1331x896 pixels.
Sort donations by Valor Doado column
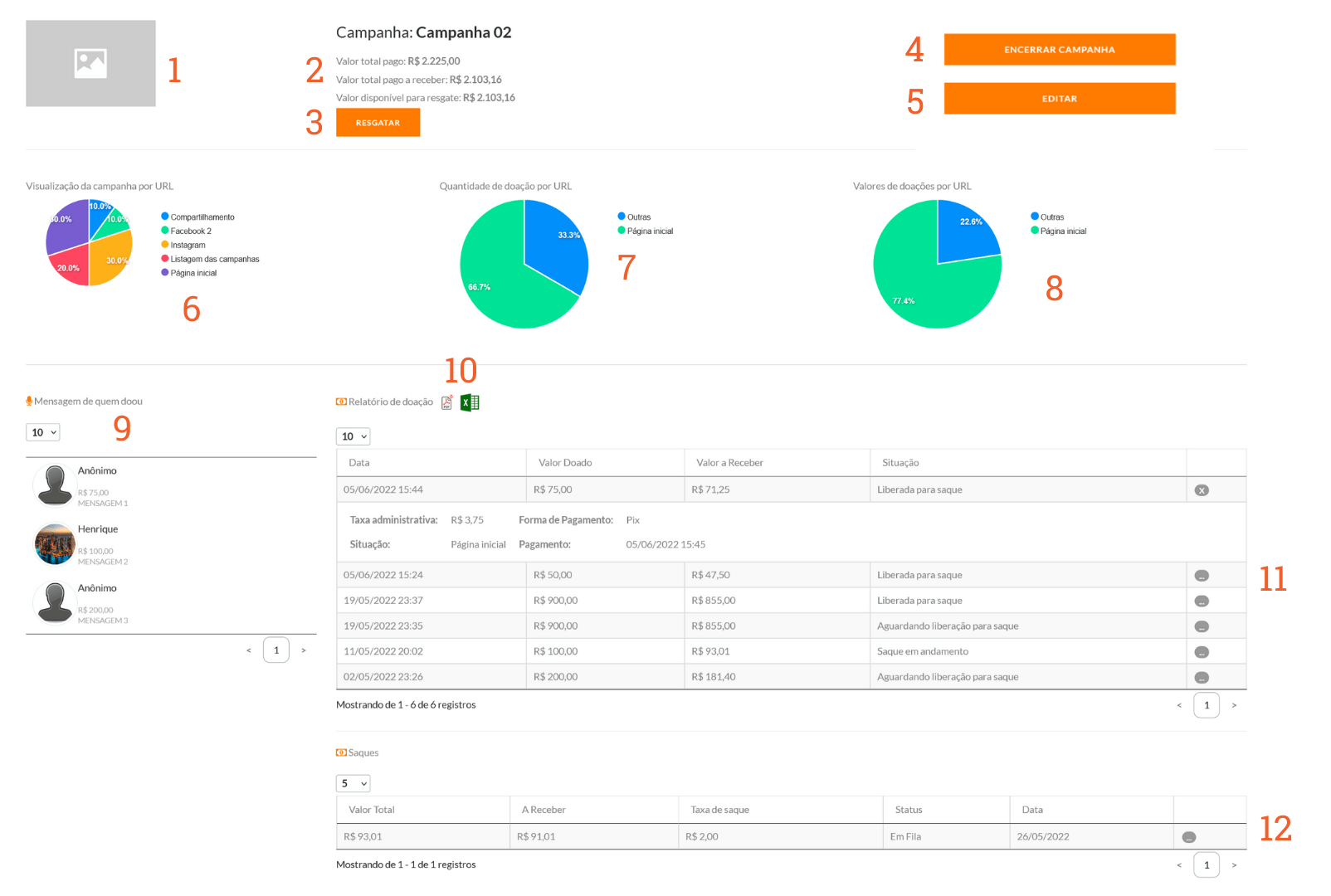point(565,463)
